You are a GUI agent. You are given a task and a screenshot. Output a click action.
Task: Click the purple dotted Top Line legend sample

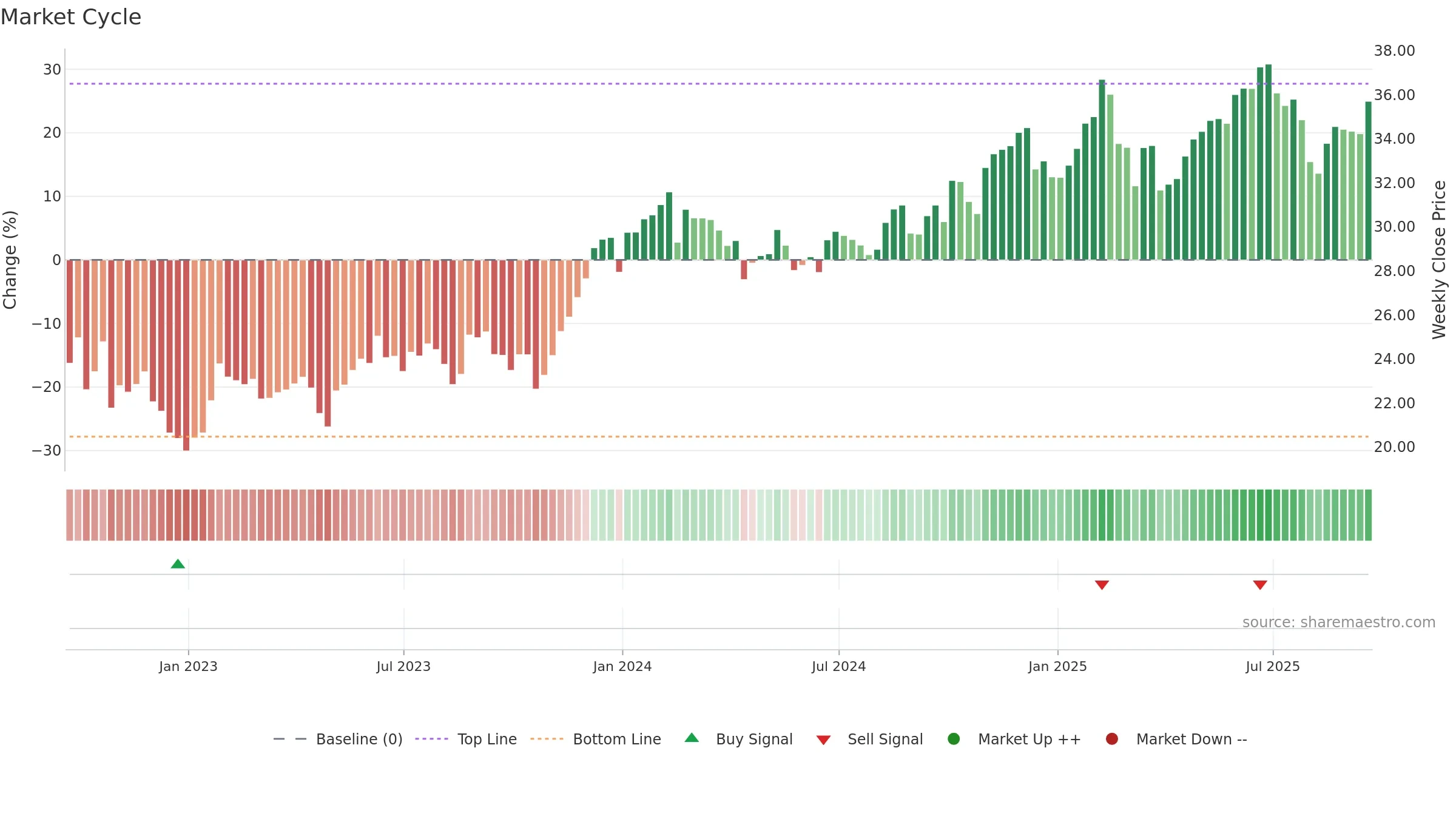[431, 739]
